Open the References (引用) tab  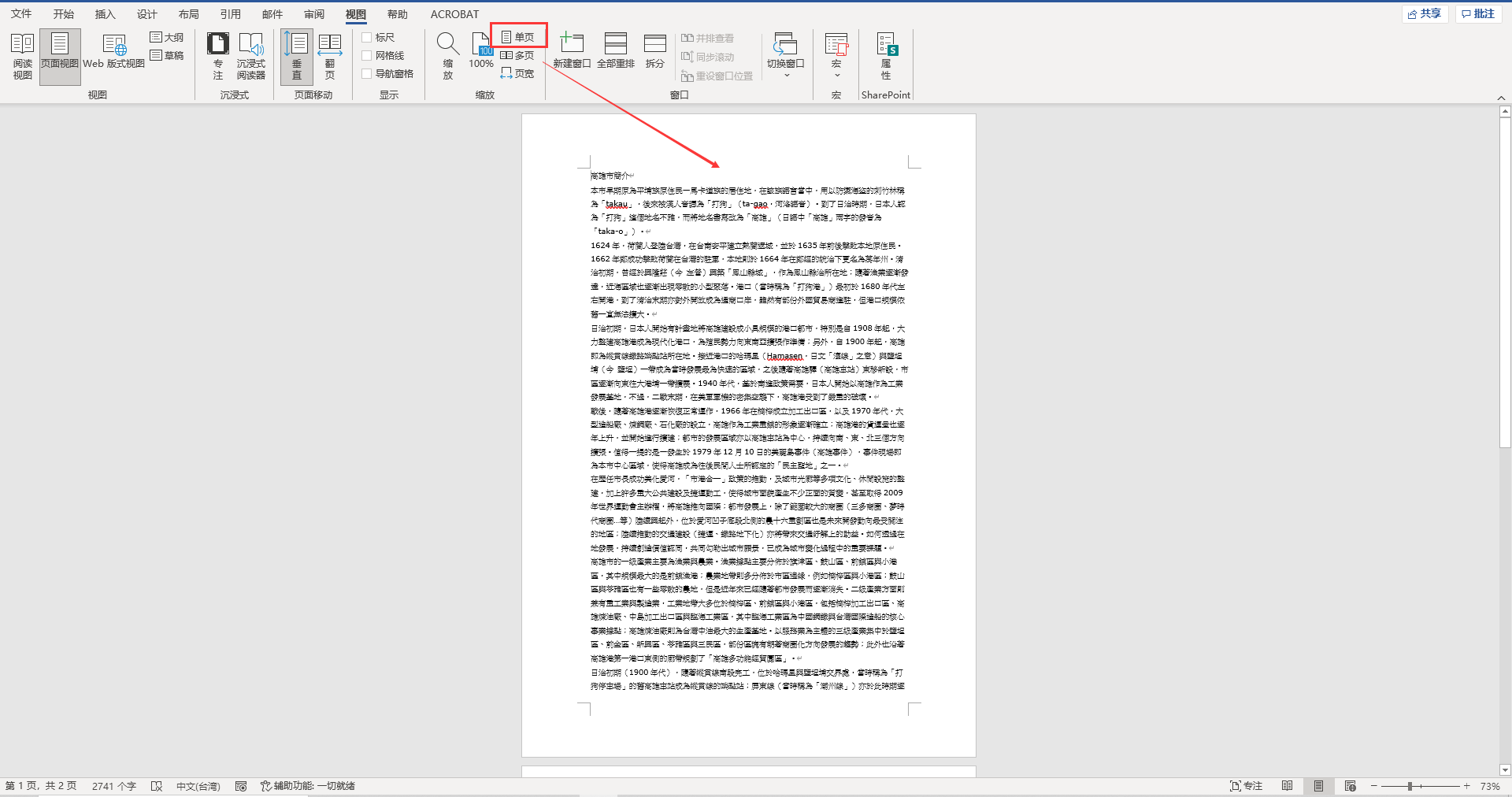[231, 13]
